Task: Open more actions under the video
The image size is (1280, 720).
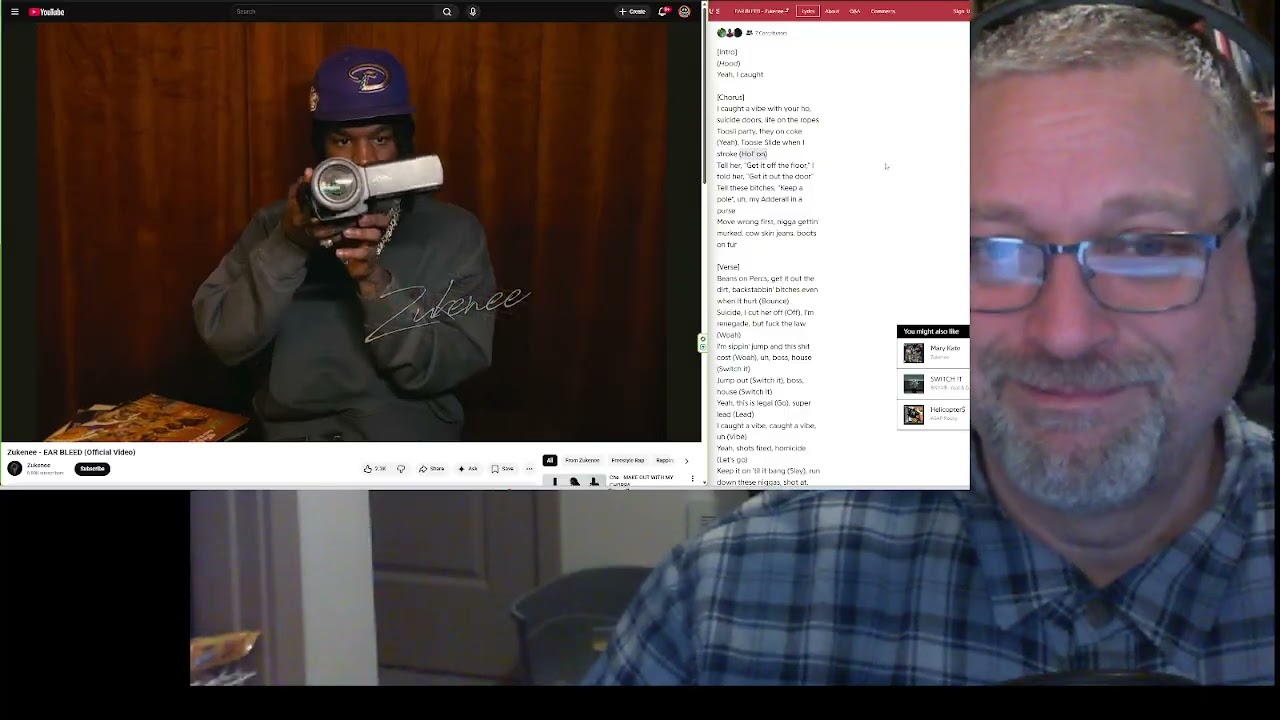Action: (529, 469)
